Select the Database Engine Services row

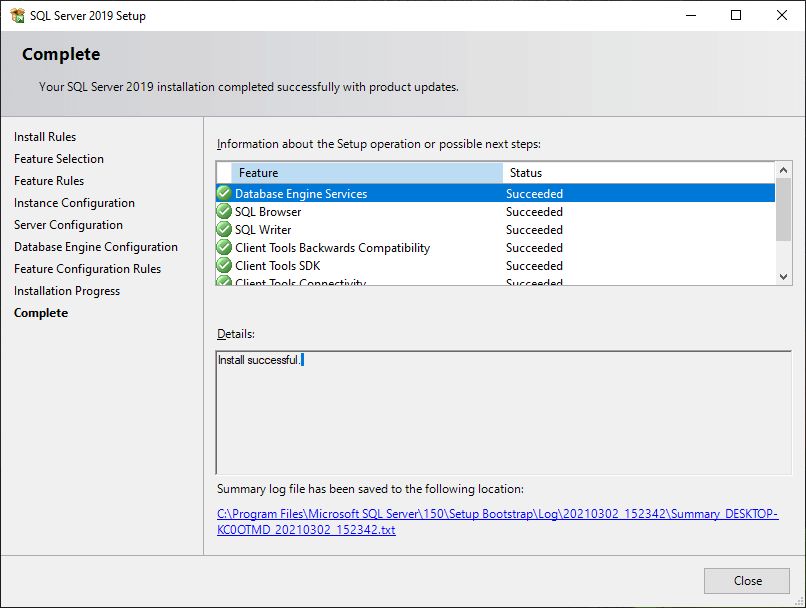click(496, 193)
